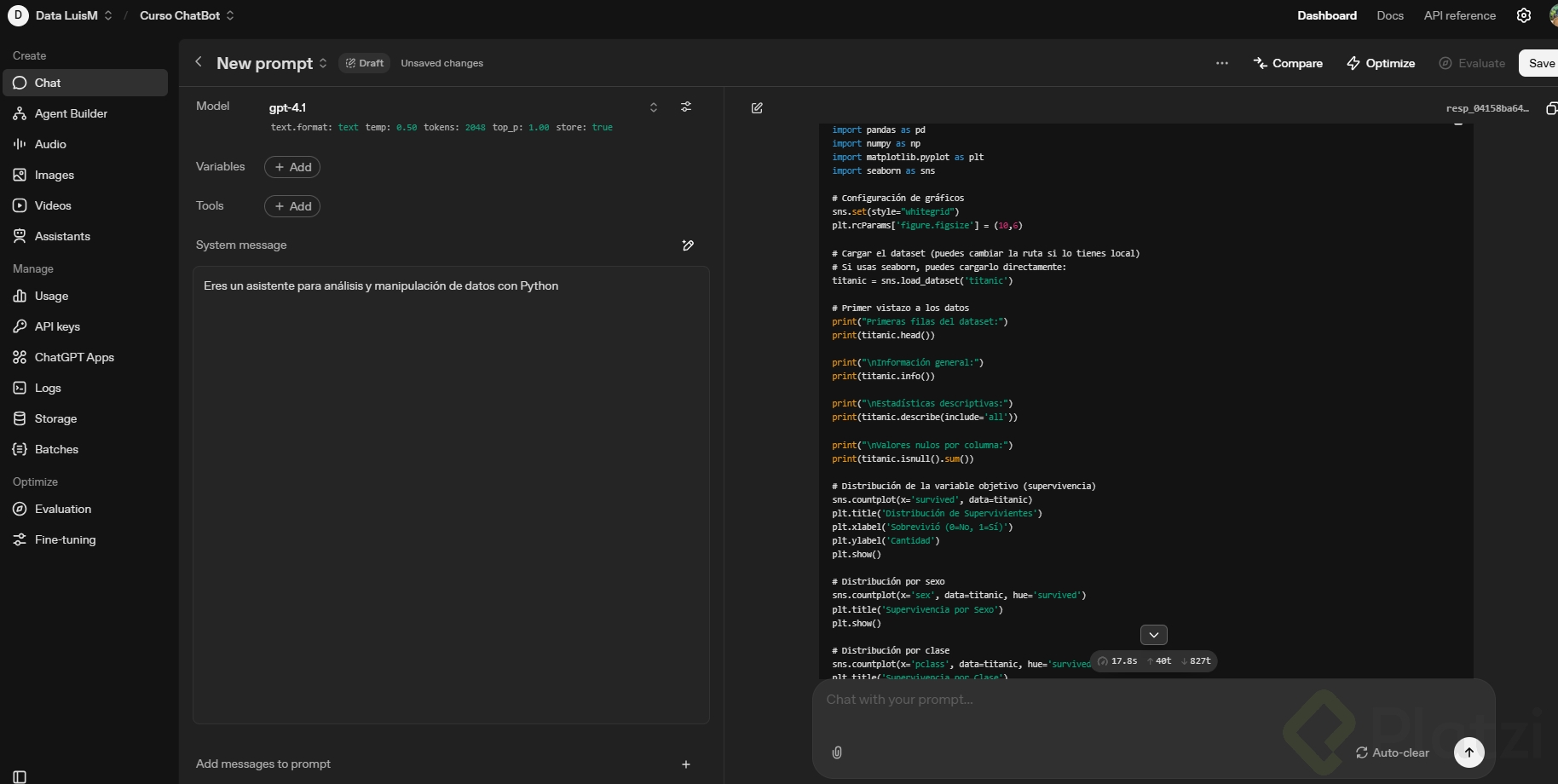The height and width of the screenshot is (784, 1558).
Task: Open model settings sliders icon
Action: 686,107
